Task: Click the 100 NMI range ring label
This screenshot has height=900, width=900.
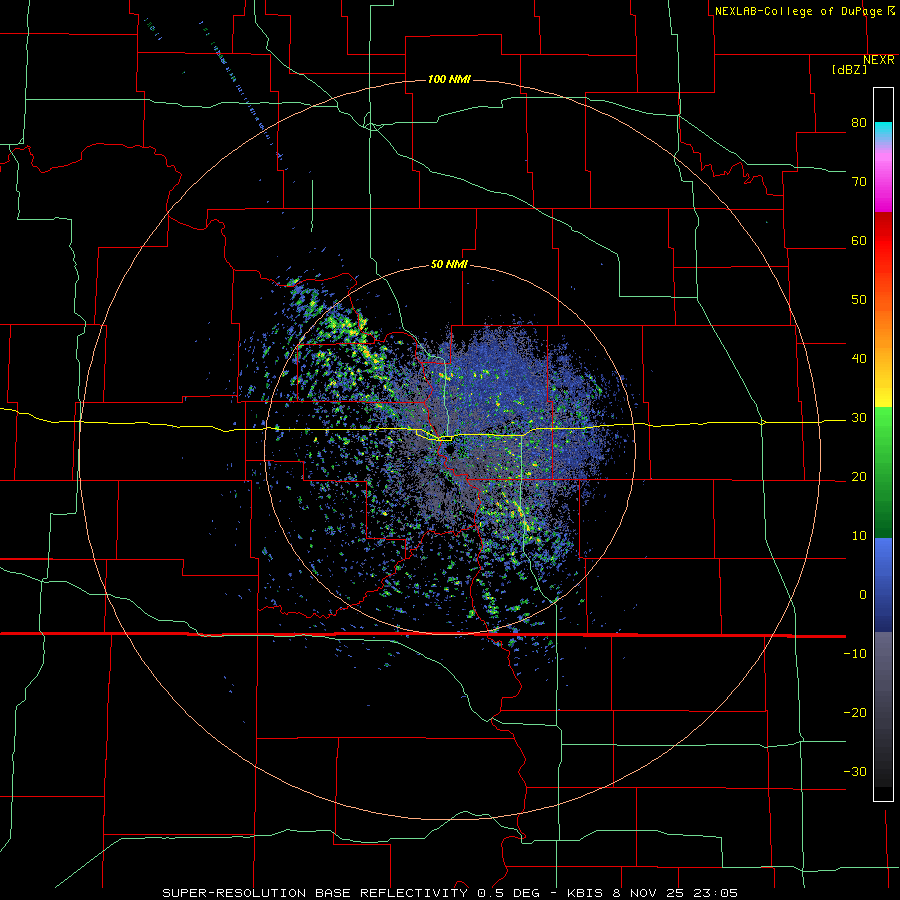Action: point(449,79)
